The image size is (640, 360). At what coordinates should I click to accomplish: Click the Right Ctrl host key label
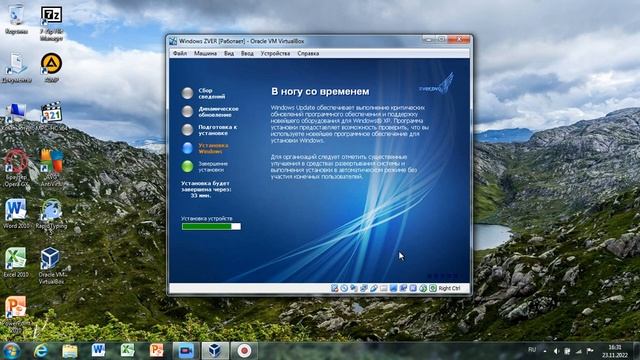pyautogui.click(x=449, y=288)
